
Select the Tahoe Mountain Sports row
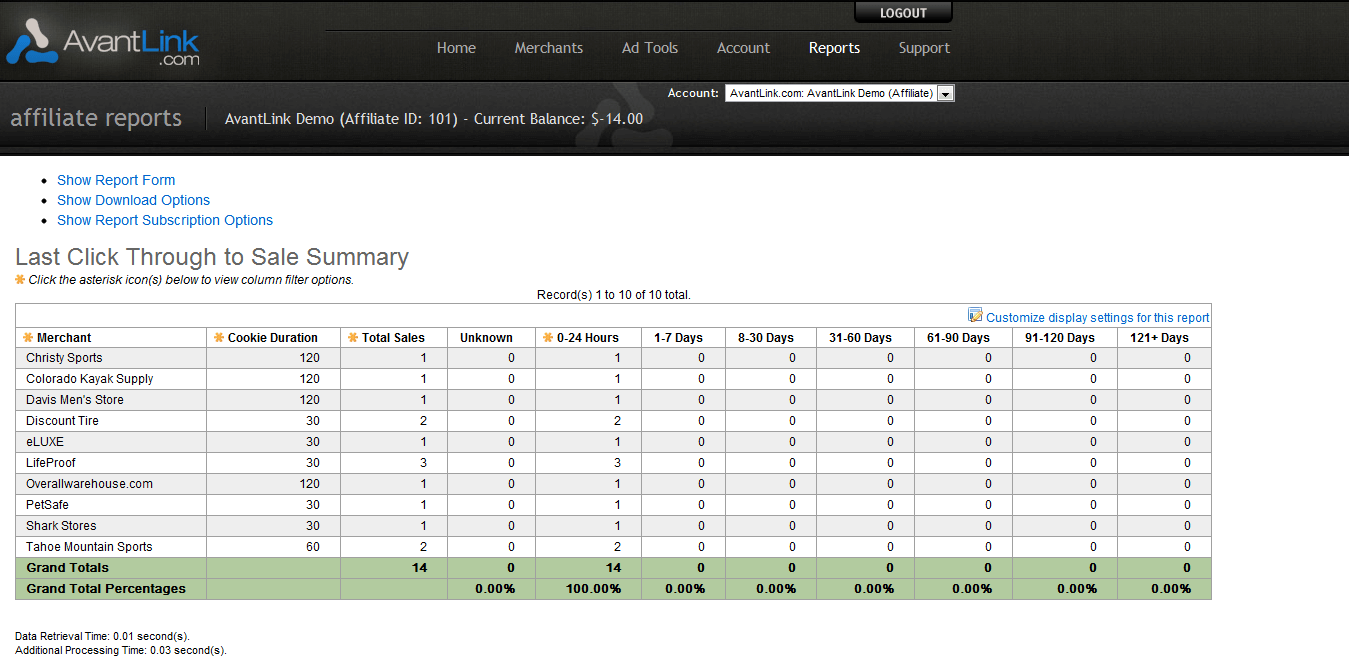(x=613, y=547)
